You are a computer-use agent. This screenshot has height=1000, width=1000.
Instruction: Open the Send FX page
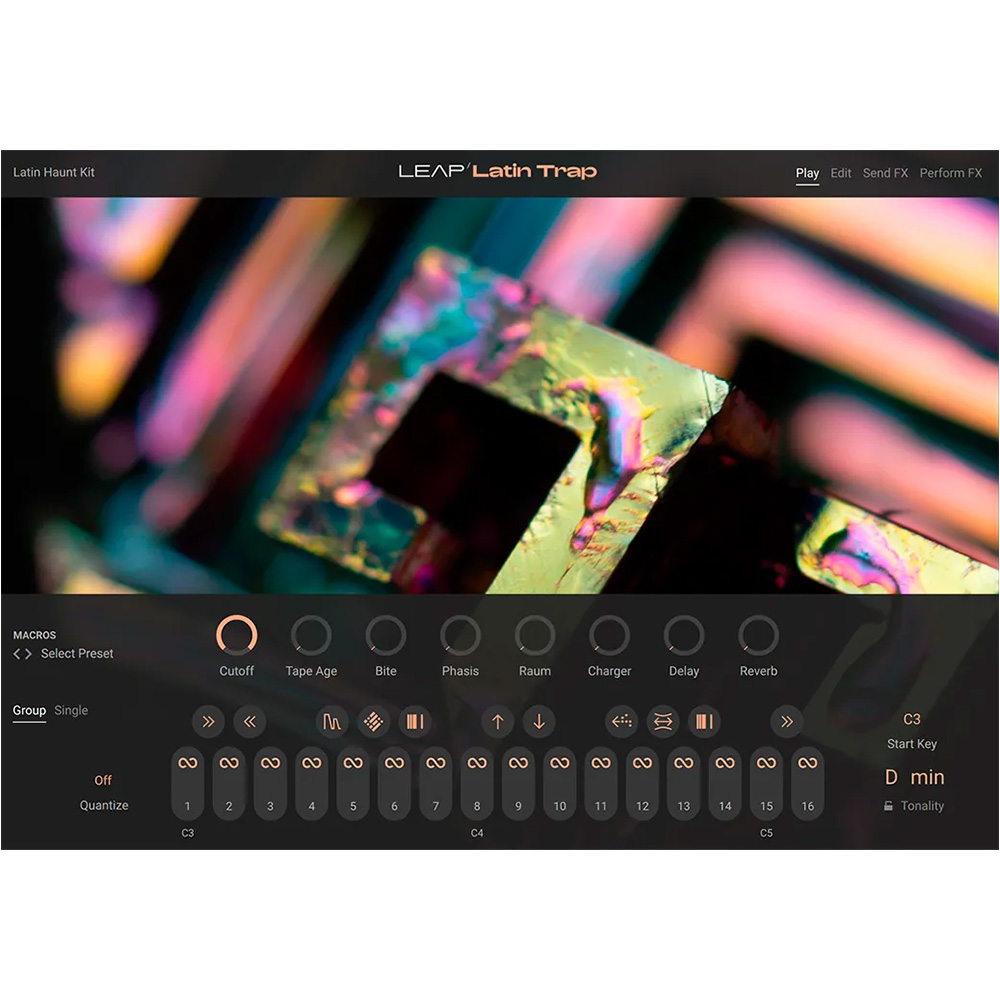(x=884, y=173)
